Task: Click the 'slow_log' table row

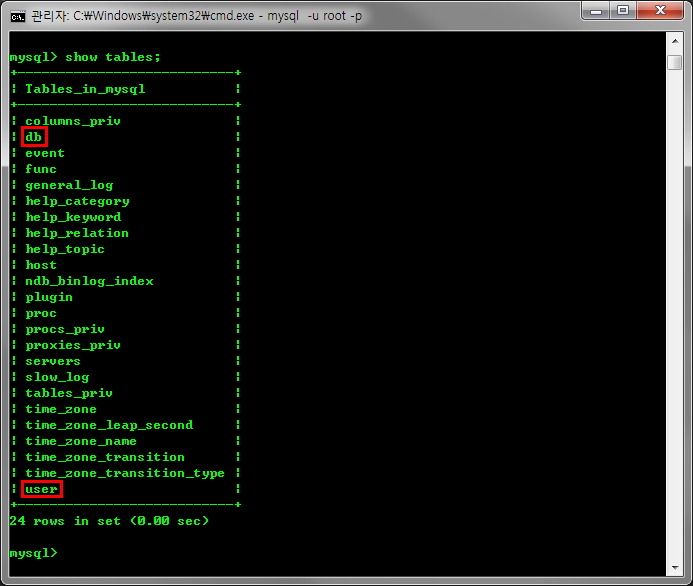Action: 126,377
